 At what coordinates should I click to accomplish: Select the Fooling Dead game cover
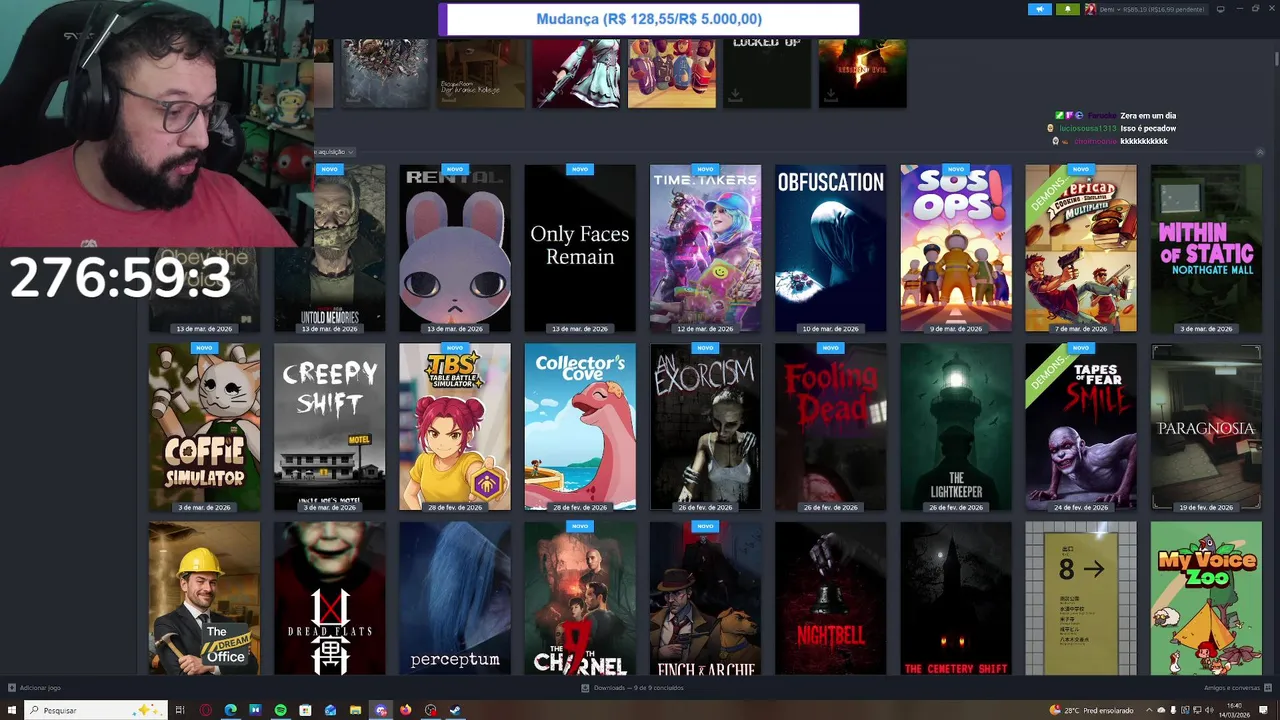[830, 427]
